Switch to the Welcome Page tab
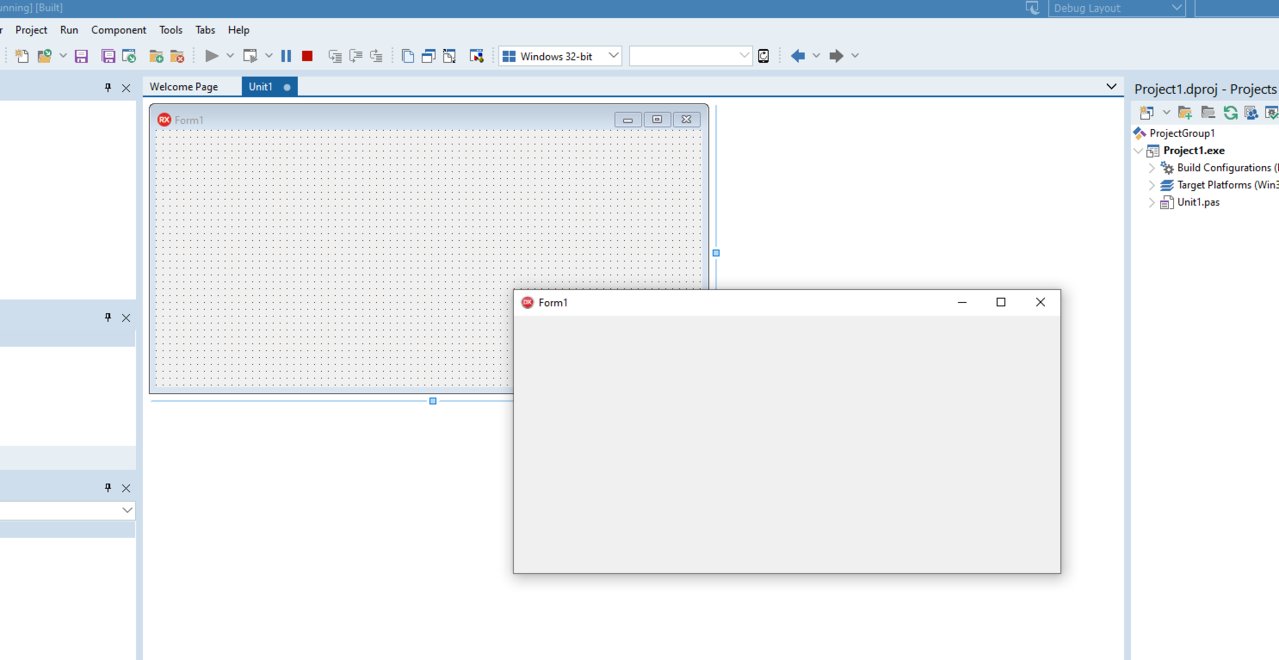This screenshot has width=1279, height=660. click(x=184, y=87)
